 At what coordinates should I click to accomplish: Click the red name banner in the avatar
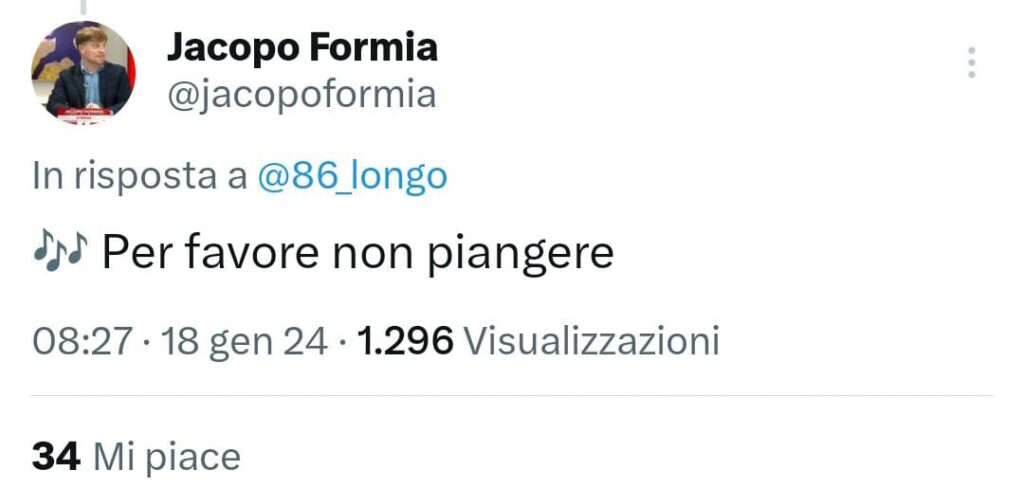point(84,113)
